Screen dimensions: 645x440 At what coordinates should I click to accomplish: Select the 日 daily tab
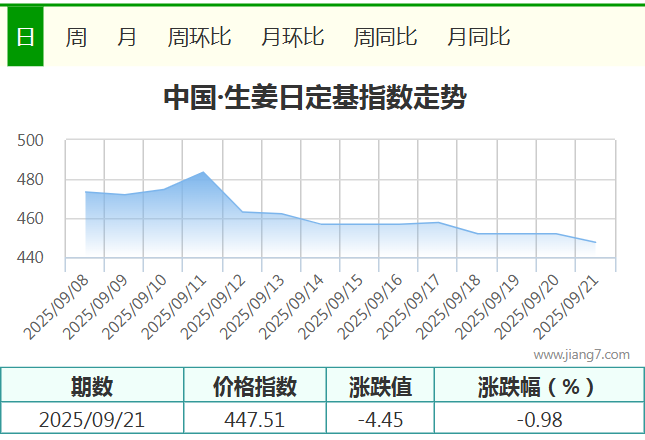click(26, 37)
